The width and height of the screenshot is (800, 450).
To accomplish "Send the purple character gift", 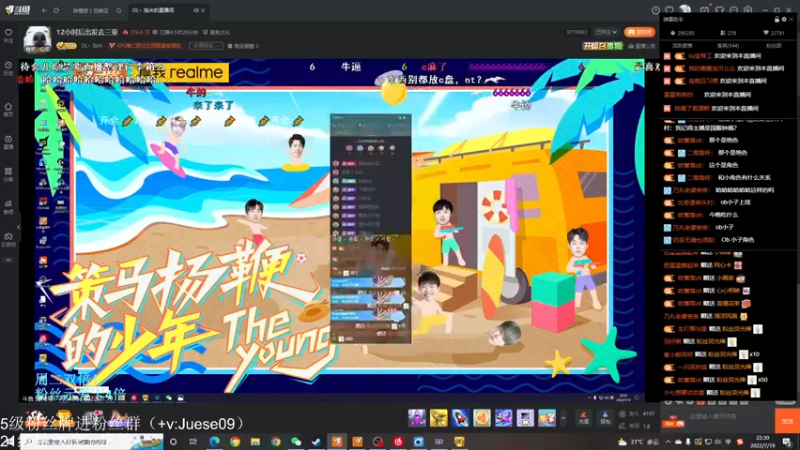I will click(x=417, y=418).
